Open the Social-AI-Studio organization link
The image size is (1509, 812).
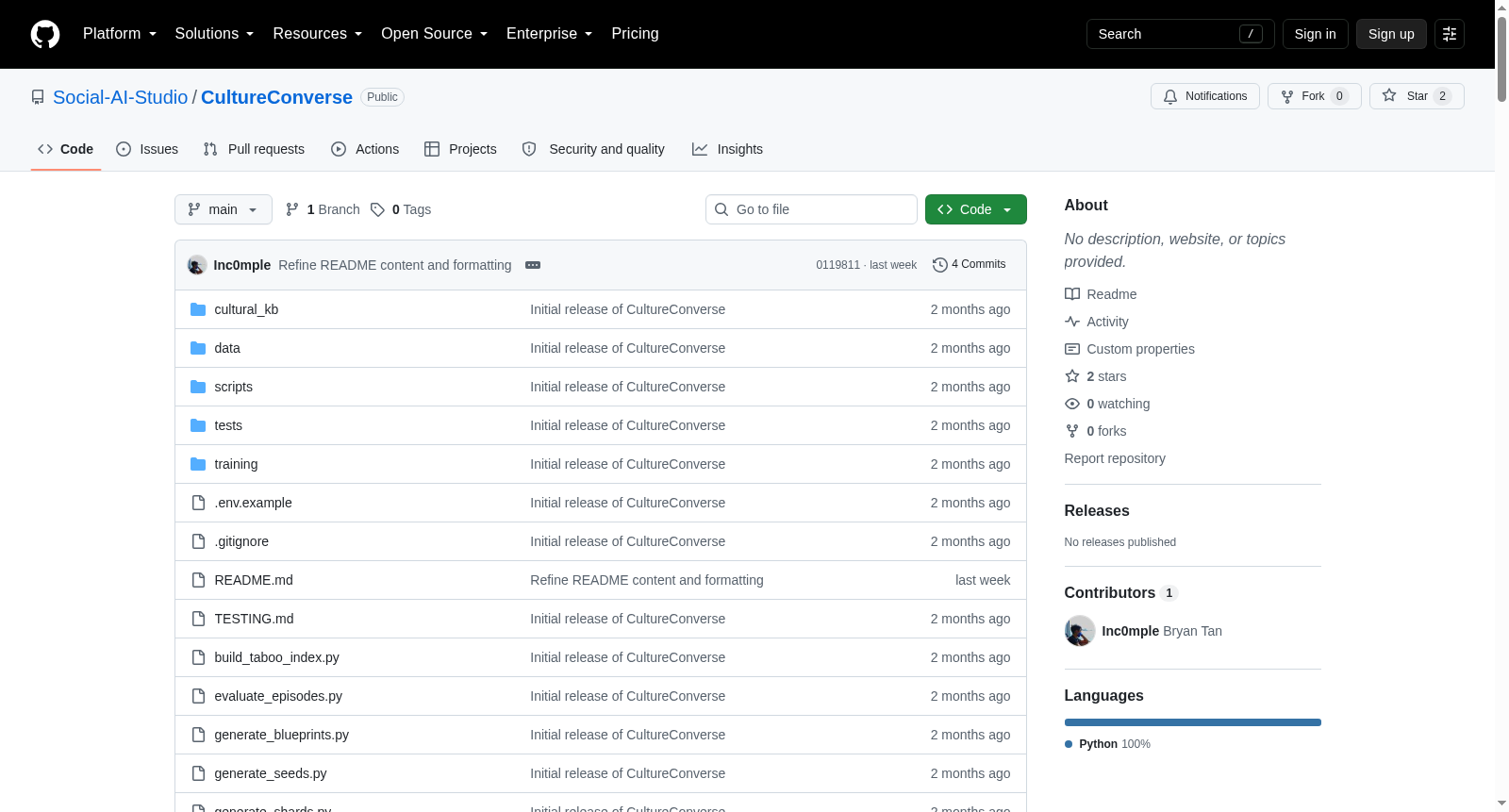coord(121,97)
